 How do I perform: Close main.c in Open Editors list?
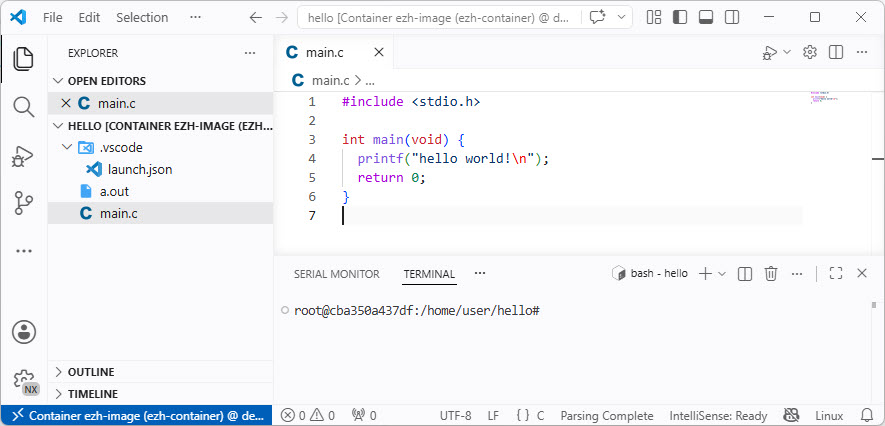(65, 103)
